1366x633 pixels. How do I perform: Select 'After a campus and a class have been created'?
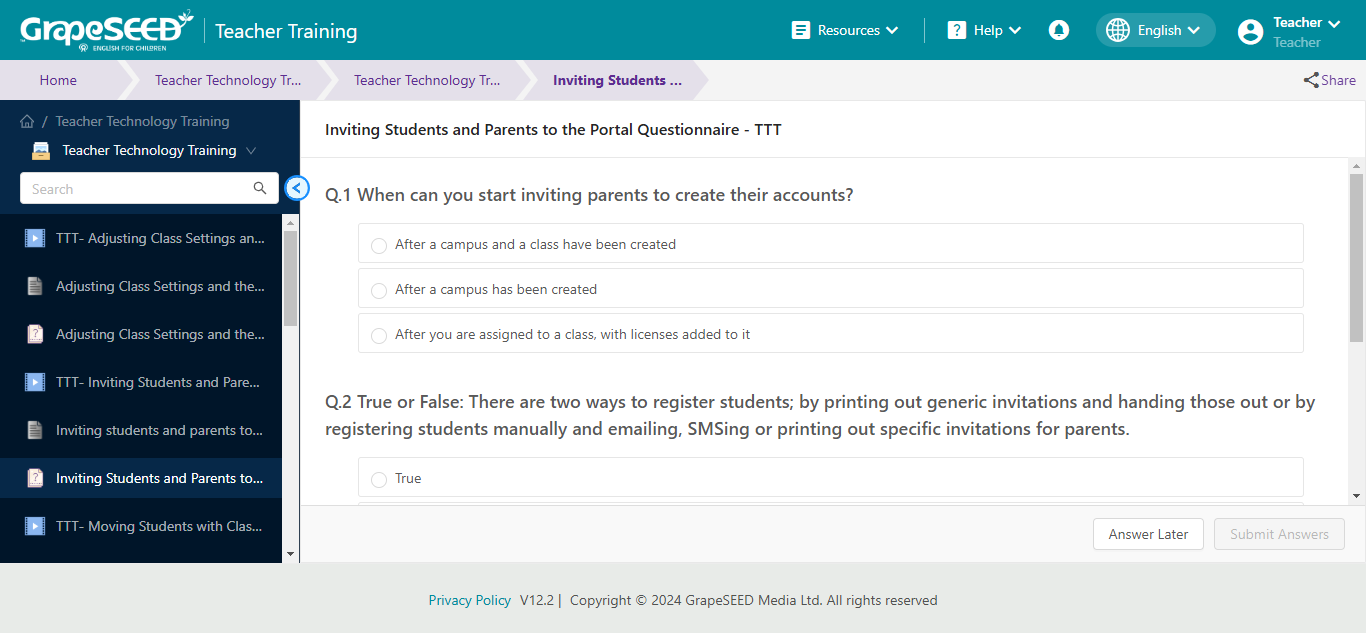pyautogui.click(x=830, y=243)
